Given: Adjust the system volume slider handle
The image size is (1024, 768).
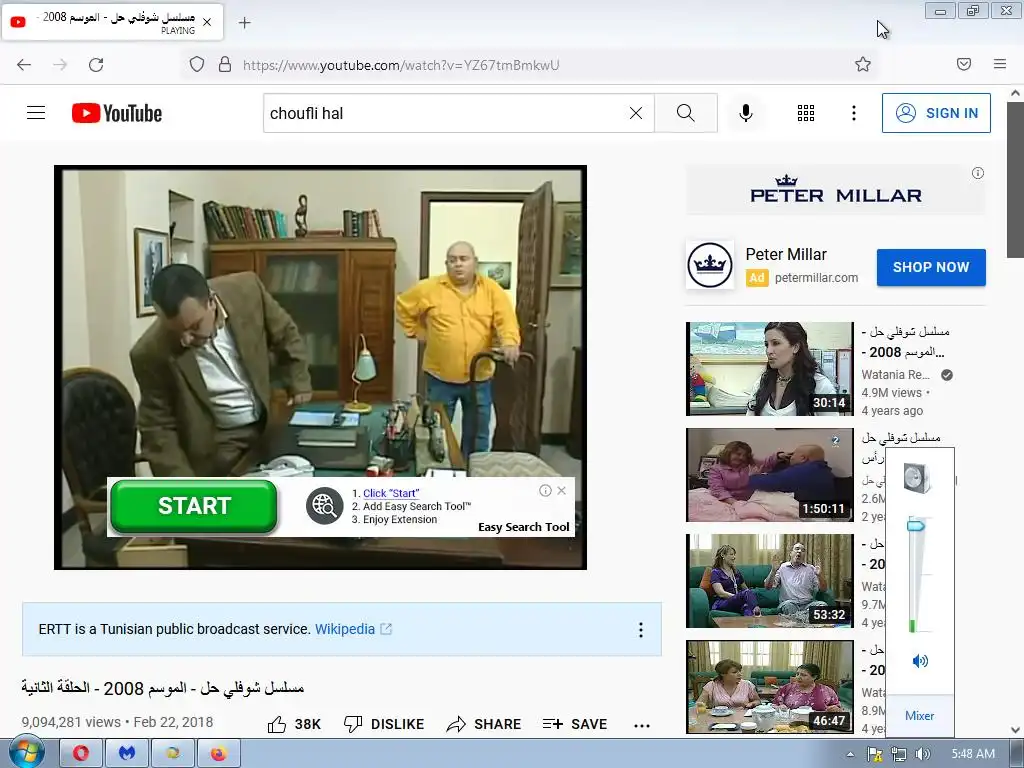Looking at the screenshot, I should pyautogui.click(x=916, y=525).
